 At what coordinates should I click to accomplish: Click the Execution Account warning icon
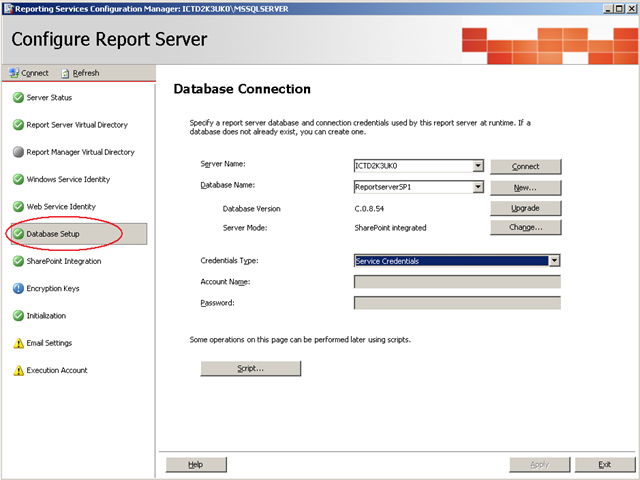tap(18, 370)
